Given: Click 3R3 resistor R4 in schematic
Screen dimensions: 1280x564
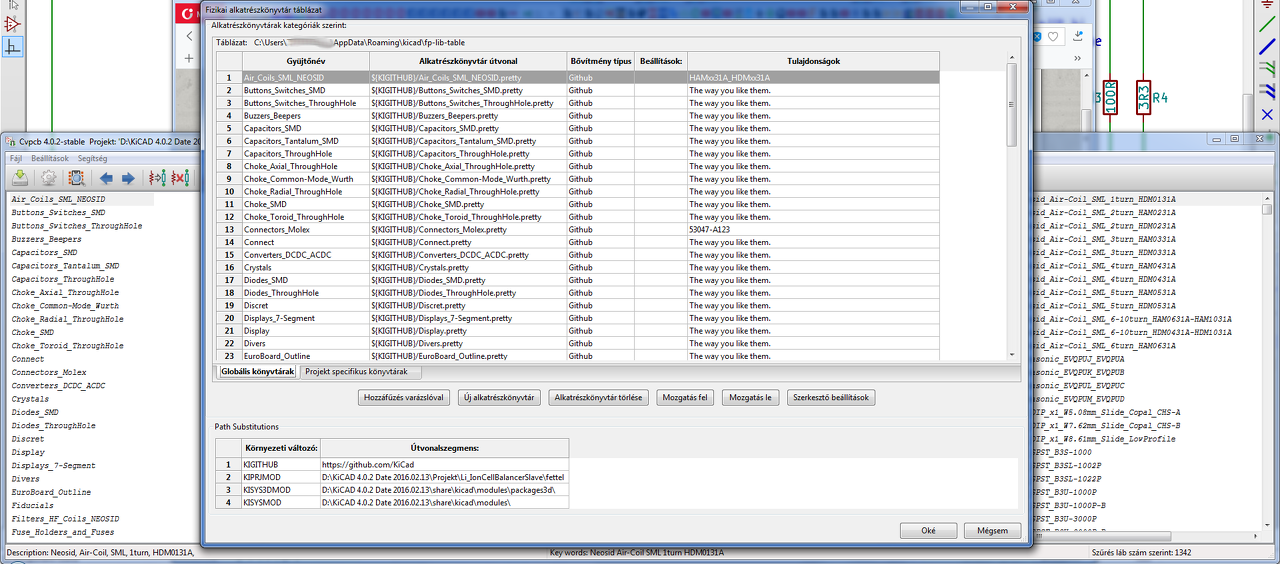Looking at the screenshot, I should (1143, 97).
